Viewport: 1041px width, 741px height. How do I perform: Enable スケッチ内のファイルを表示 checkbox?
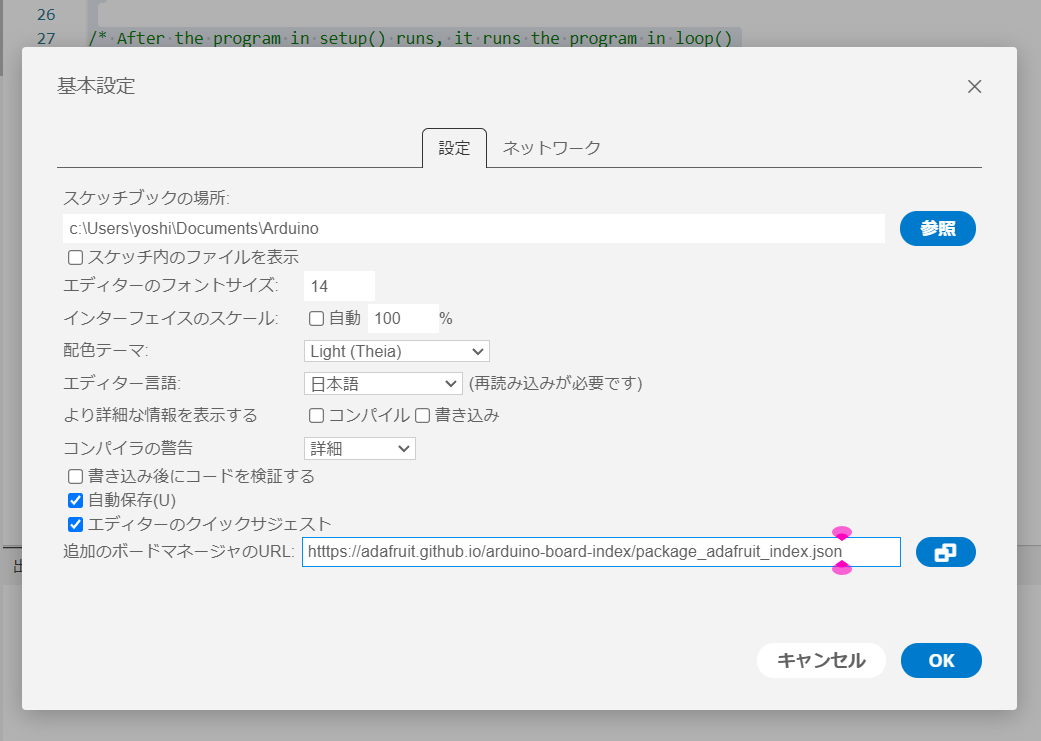tap(76, 257)
